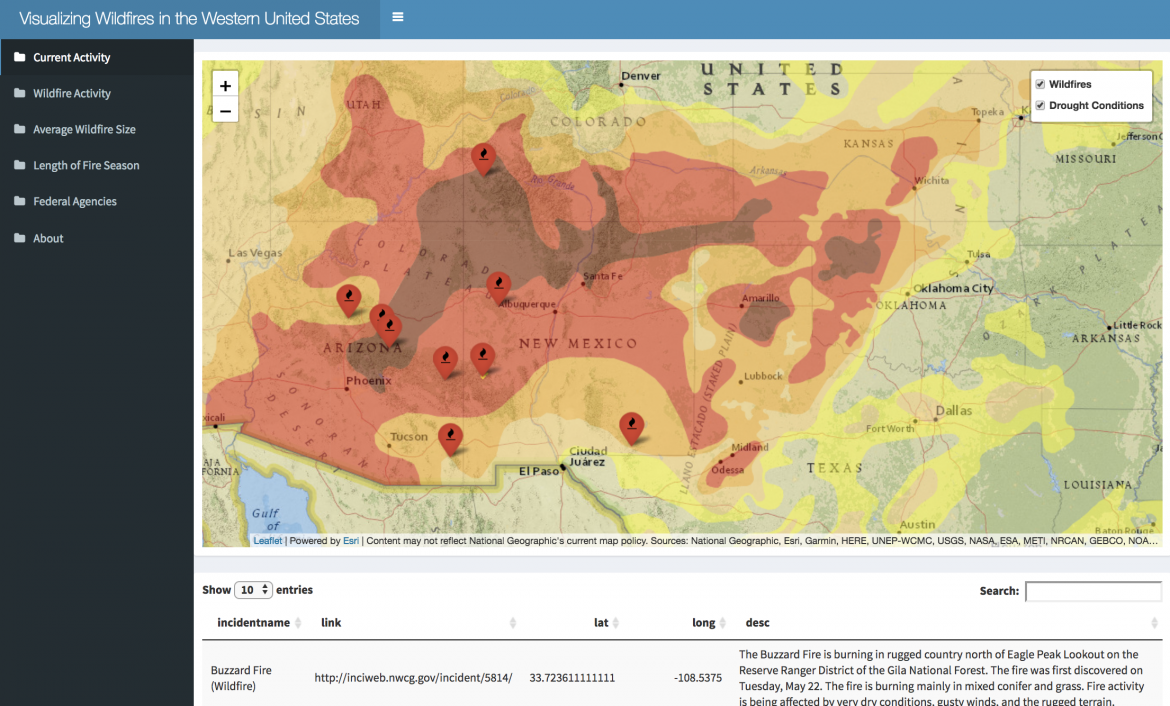Screen dimensions: 1170x706
Task: Open the Average Wildfire Size menu item
Action: click(97, 128)
